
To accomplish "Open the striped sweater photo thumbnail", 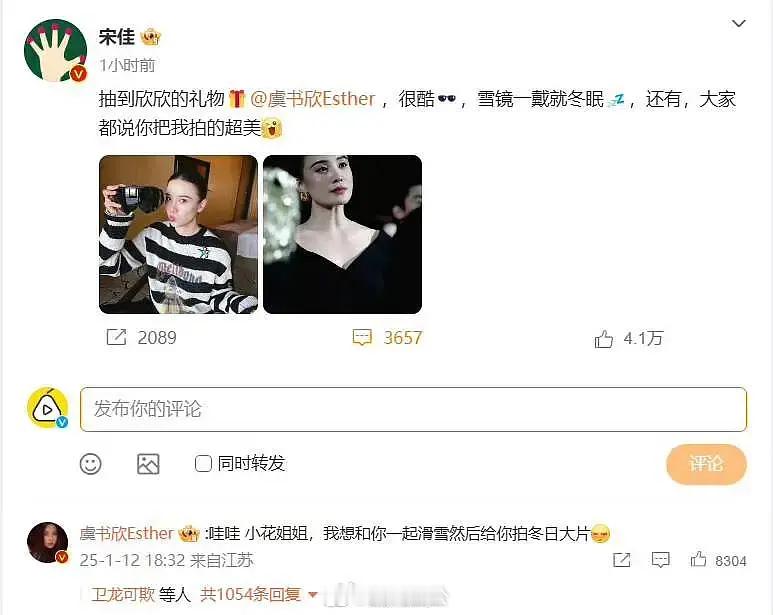I will pos(178,235).
